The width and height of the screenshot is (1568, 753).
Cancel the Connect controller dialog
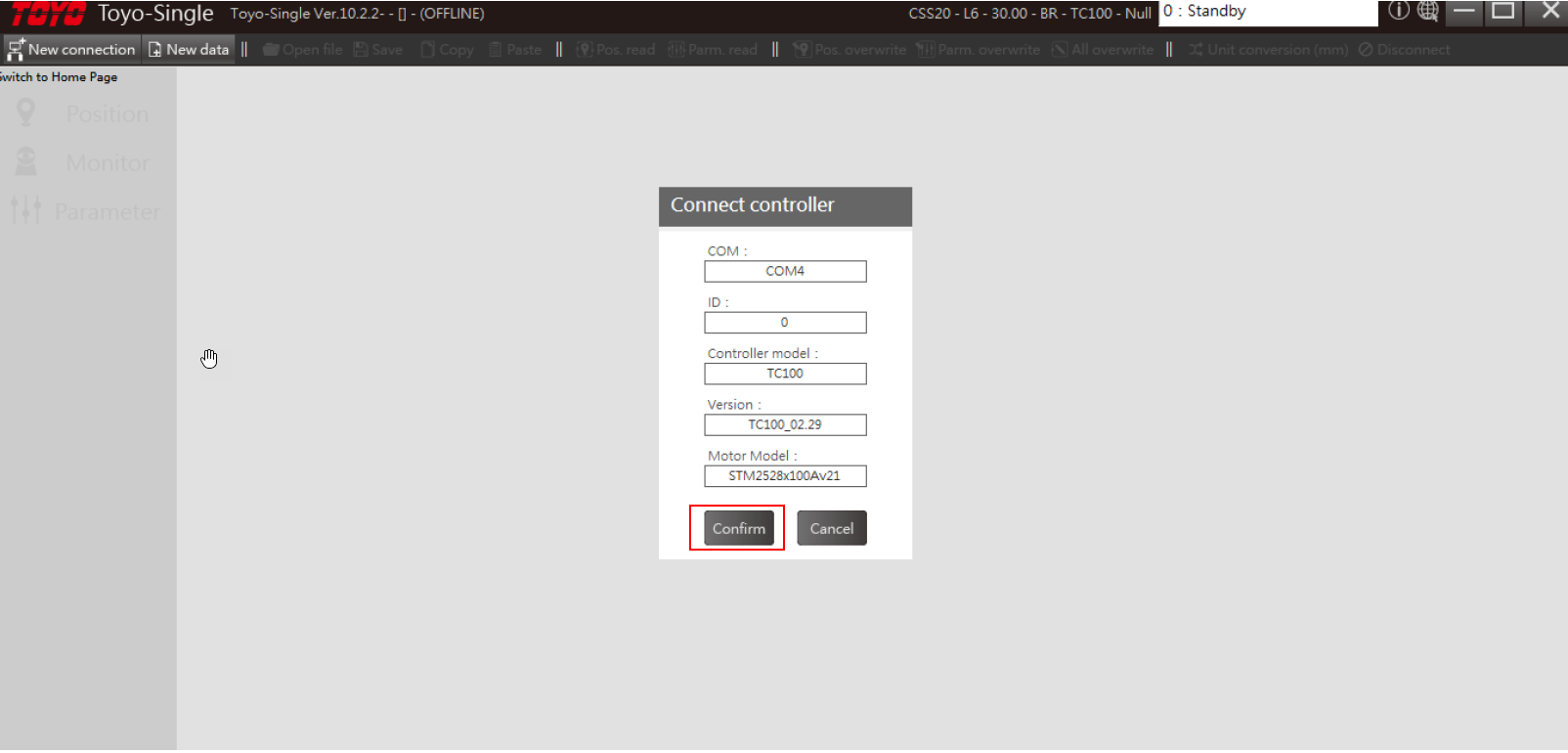[832, 528]
